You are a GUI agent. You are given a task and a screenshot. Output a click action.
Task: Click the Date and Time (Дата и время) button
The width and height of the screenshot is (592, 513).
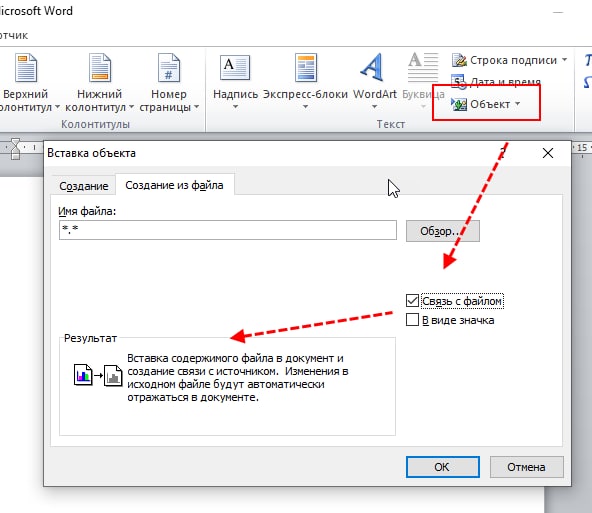tap(496, 82)
